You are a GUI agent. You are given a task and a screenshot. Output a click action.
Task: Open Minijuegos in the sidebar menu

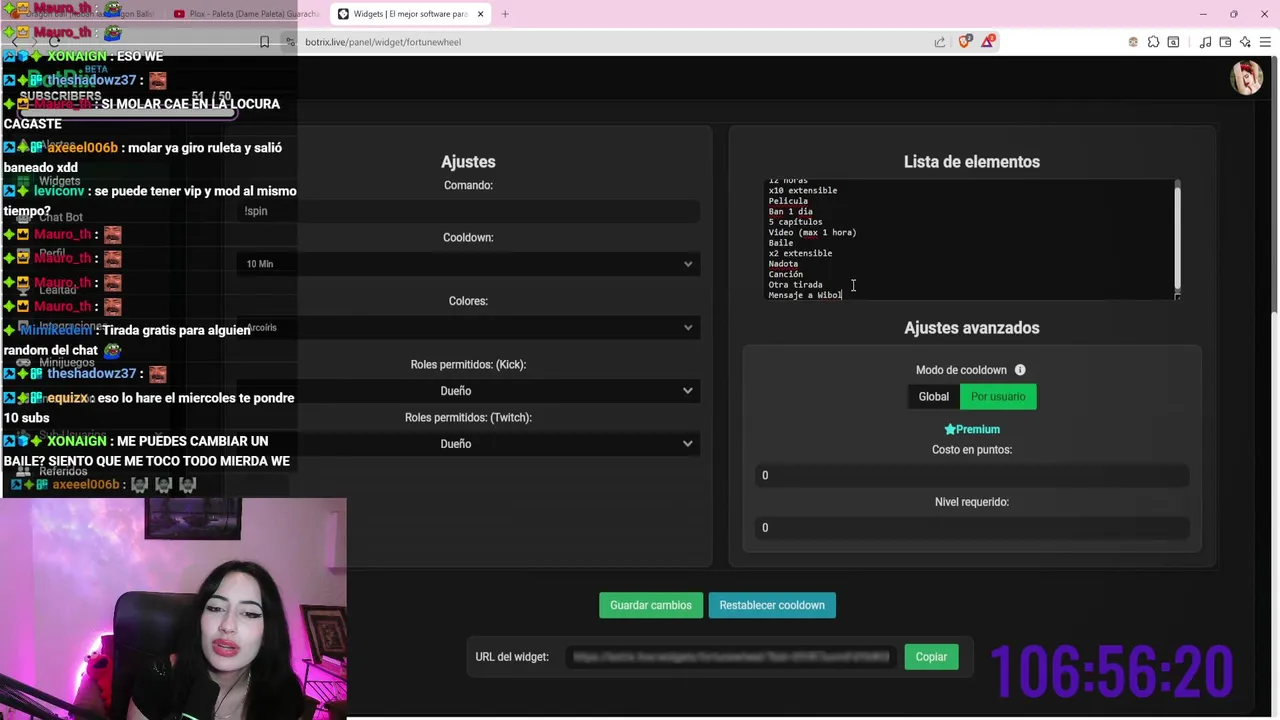pyautogui.click(x=66, y=362)
